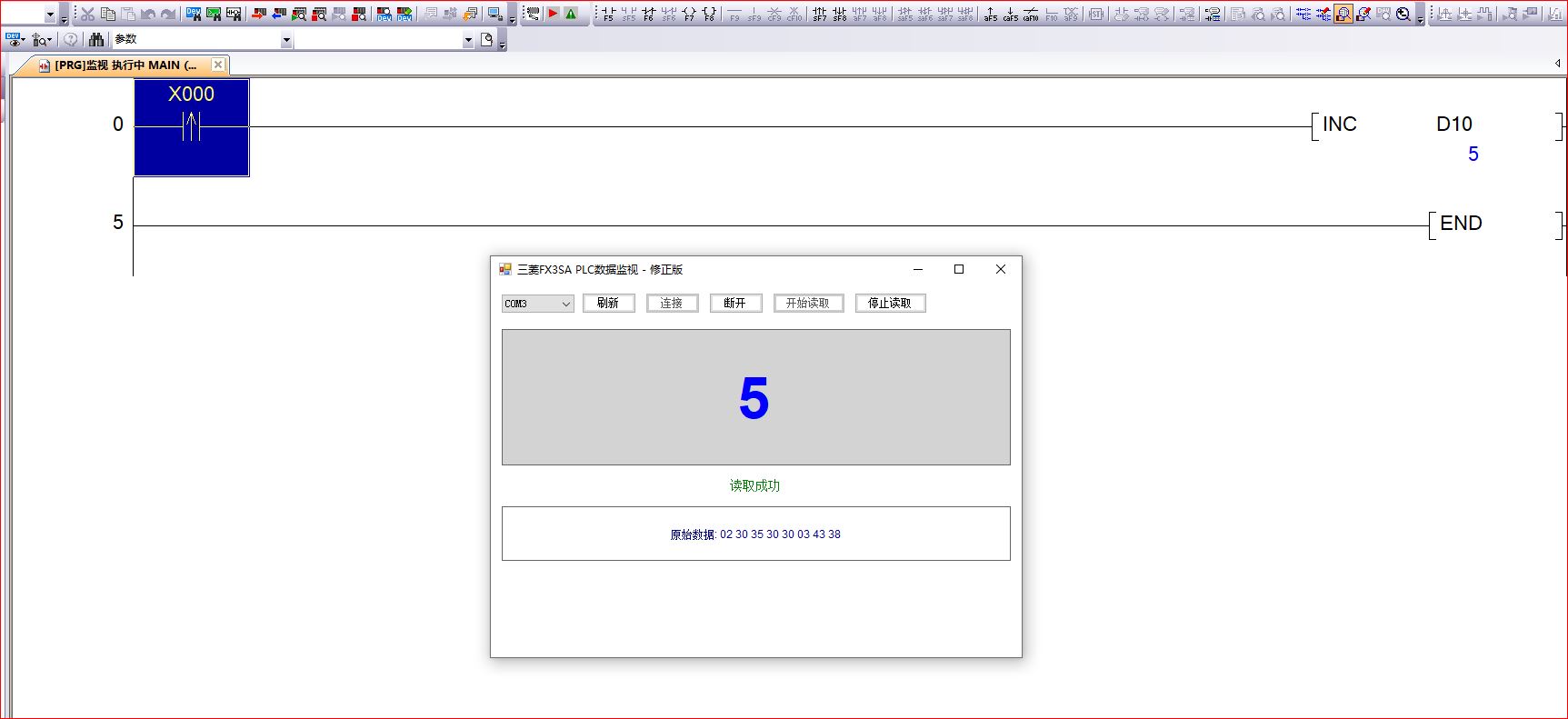The image size is (1568, 719).
Task: Open the 参数 dropdown list
Action: pos(286,40)
